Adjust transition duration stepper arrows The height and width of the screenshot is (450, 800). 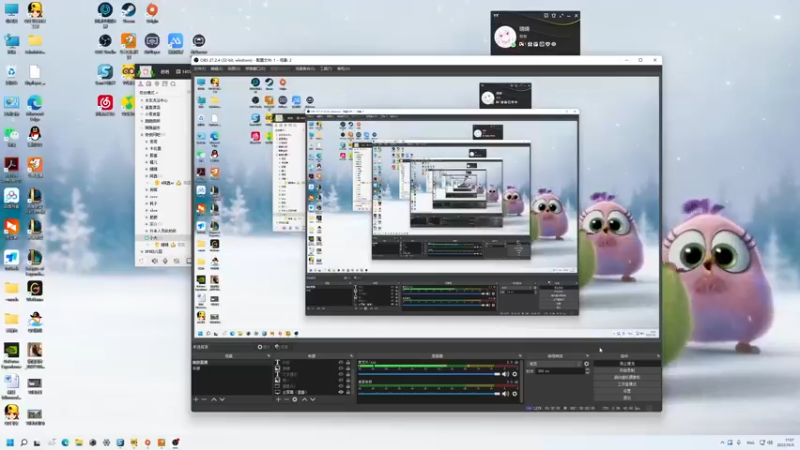point(587,371)
